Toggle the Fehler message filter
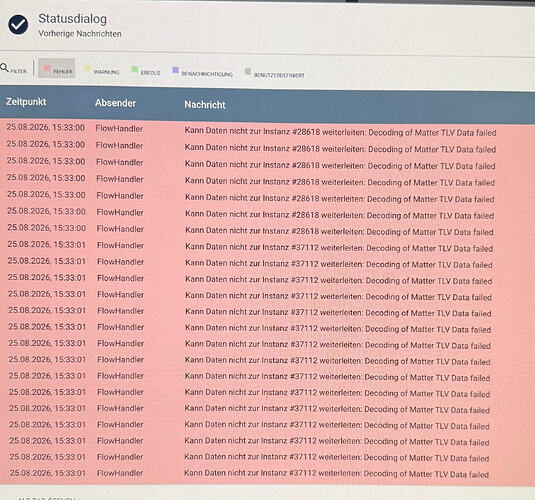This screenshot has width=535, height=500. (57, 68)
